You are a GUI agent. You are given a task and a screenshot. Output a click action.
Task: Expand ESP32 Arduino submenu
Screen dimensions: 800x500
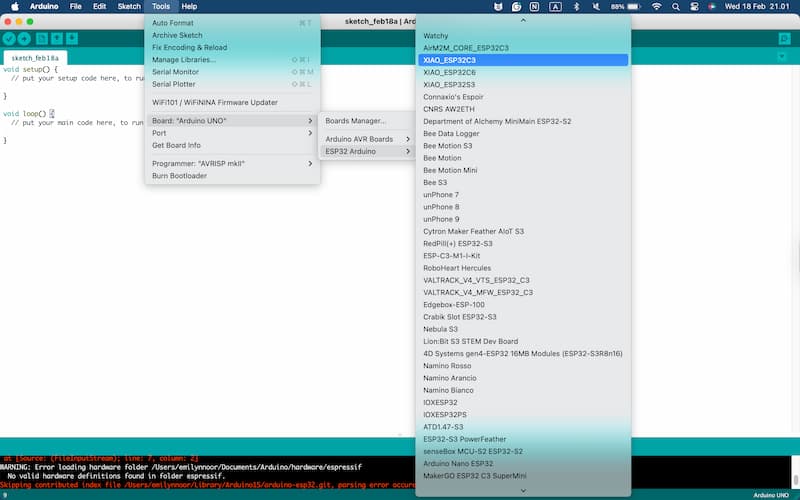367,152
